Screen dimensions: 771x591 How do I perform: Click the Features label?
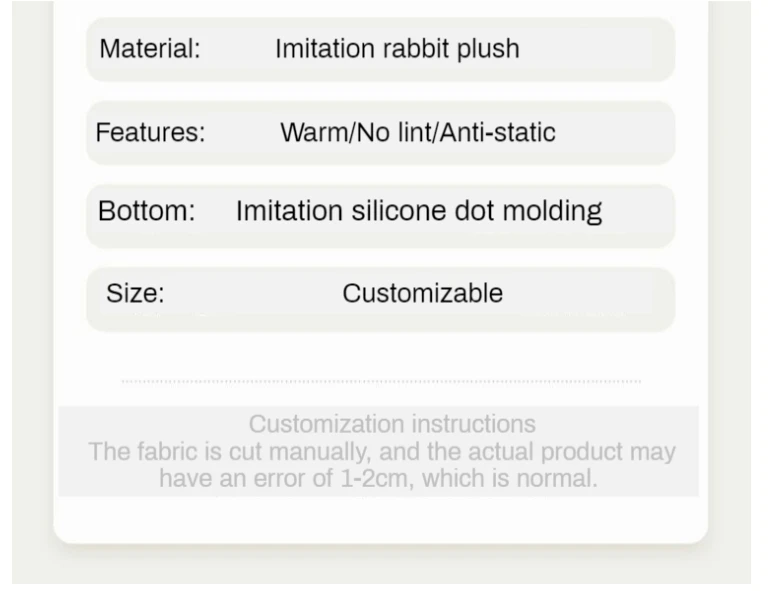[150, 132]
